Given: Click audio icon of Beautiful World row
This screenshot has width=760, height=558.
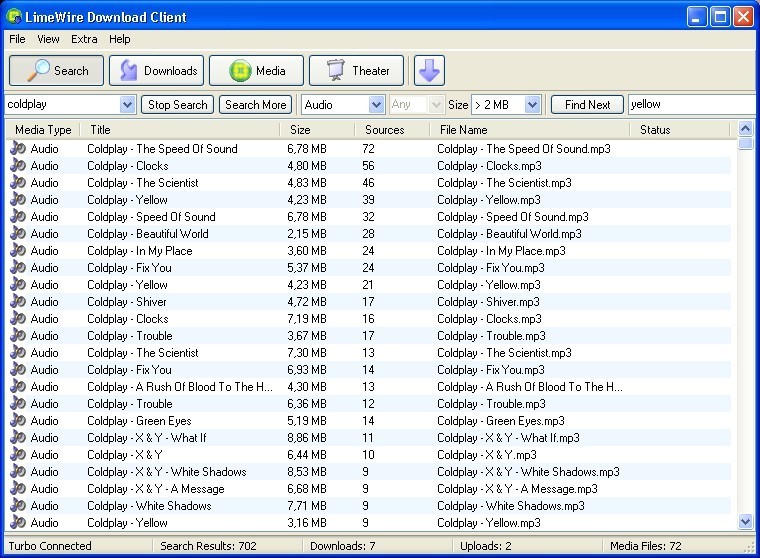Looking at the screenshot, I should [18, 233].
